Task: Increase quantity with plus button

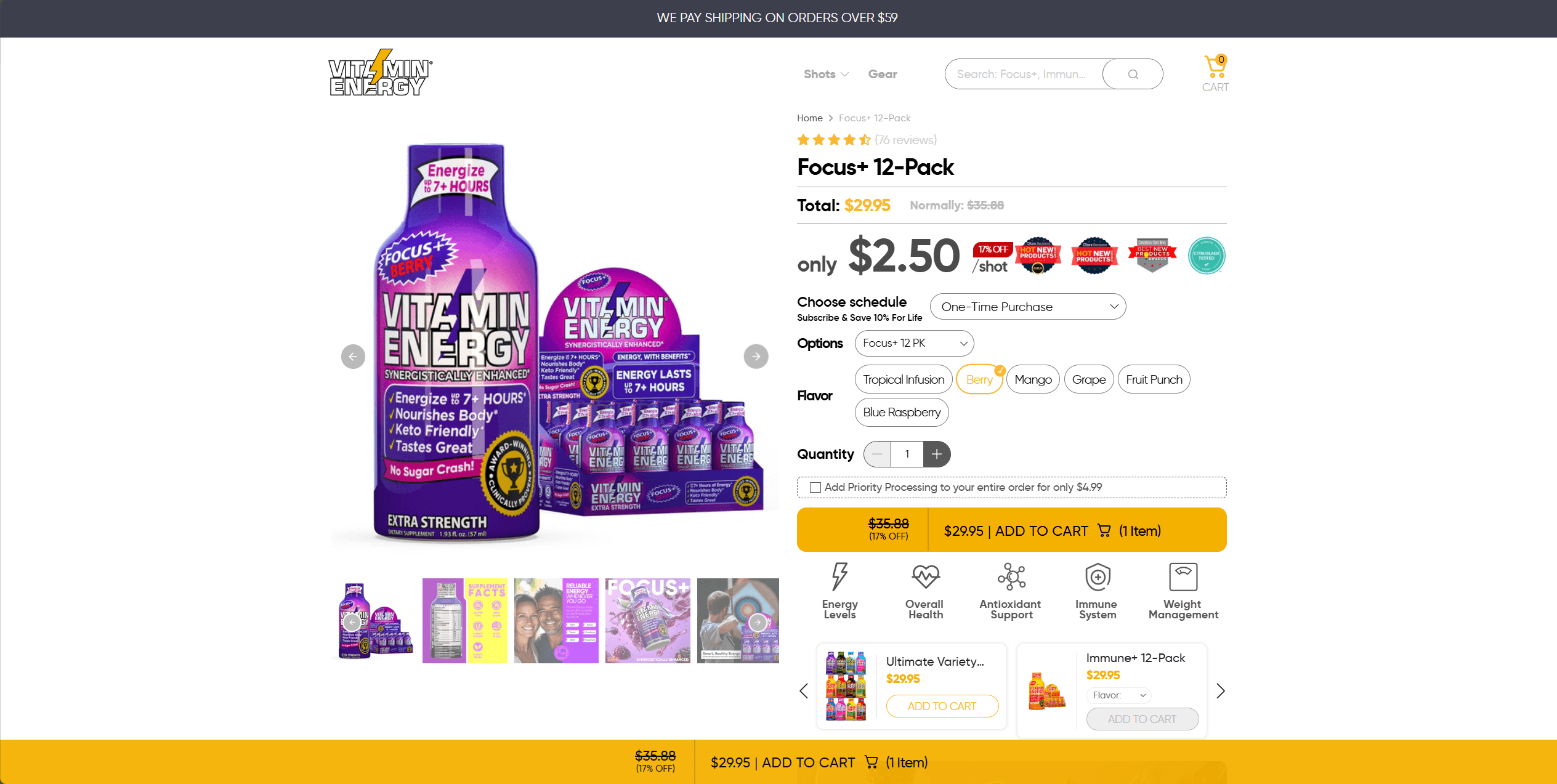Action: (937, 455)
